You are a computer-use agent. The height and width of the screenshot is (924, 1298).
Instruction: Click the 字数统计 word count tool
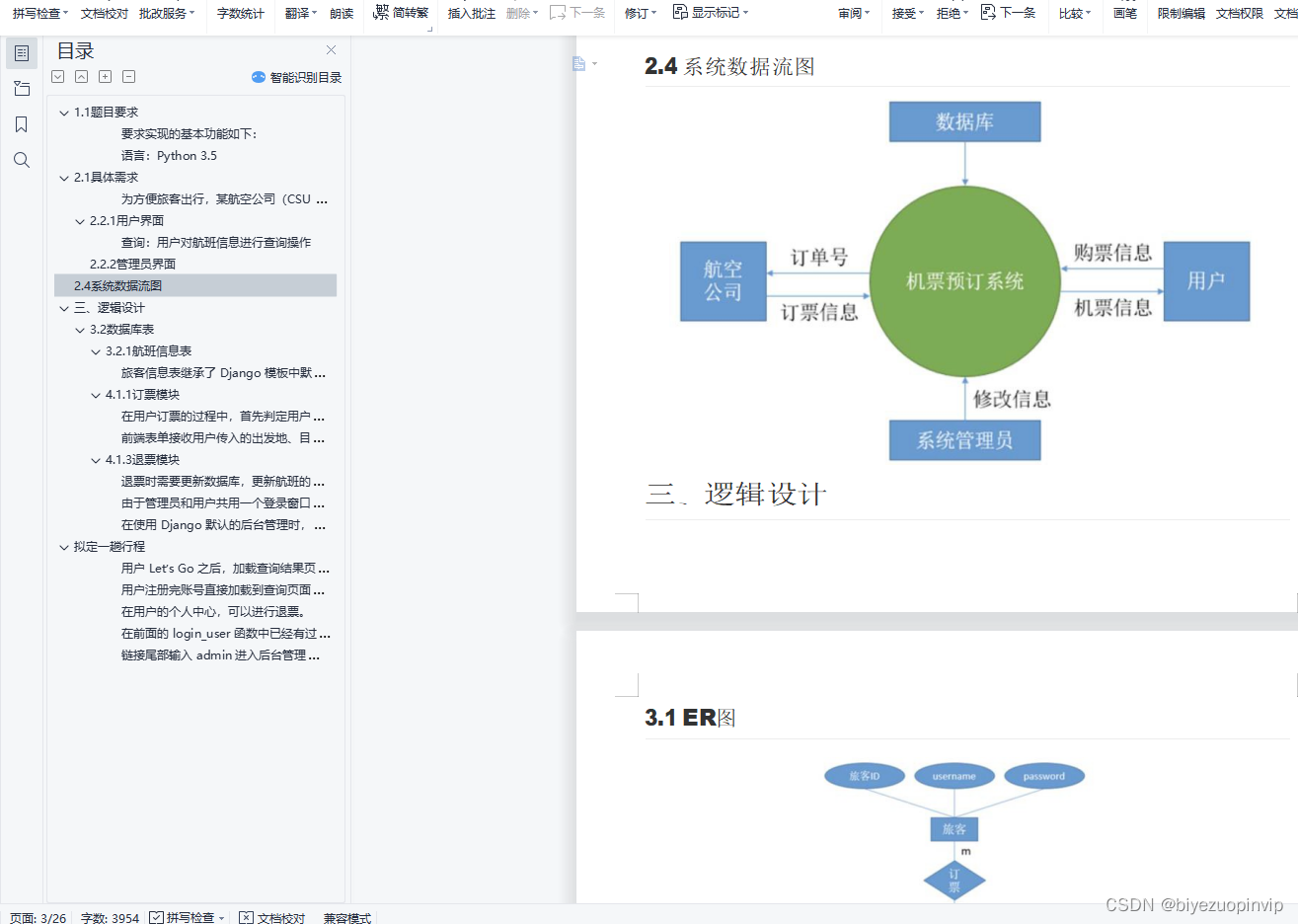pos(239,14)
